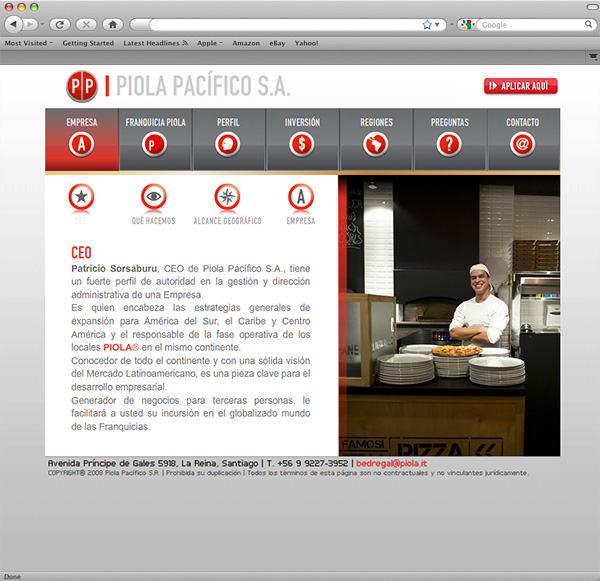Bookmark this page with the star icon
600x581 pixels.
pyautogui.click(x=427, y=24)
